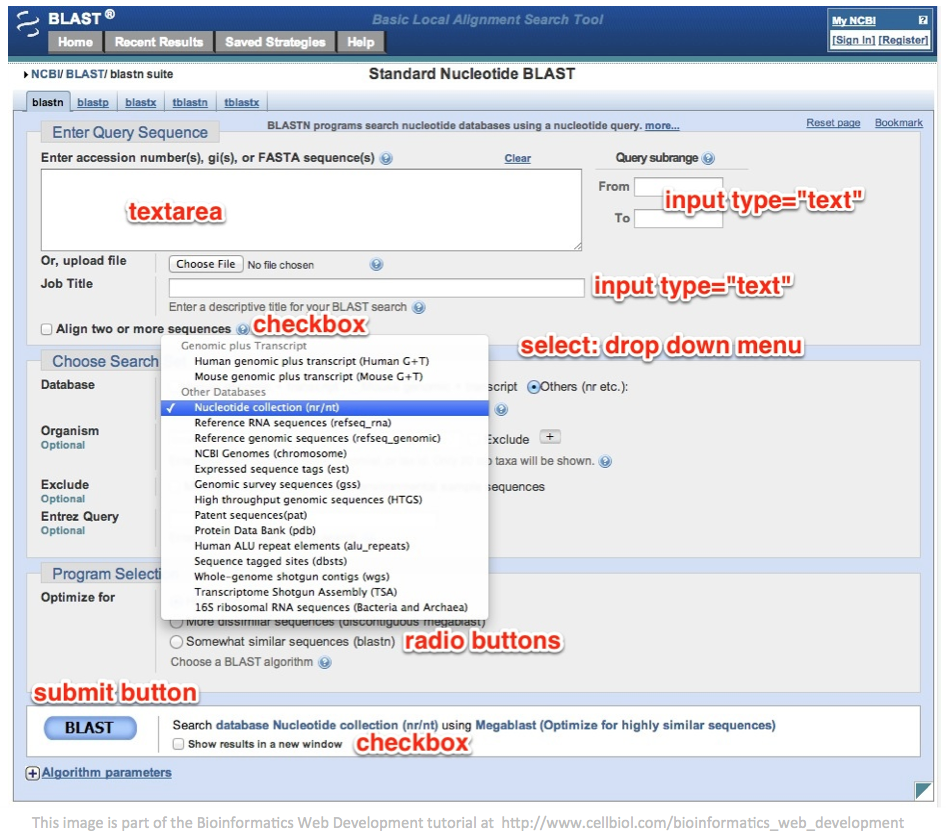The image size is (946, 838).
Task: Pick Sequence tagged sites (dbsts)
Action: 325,562
